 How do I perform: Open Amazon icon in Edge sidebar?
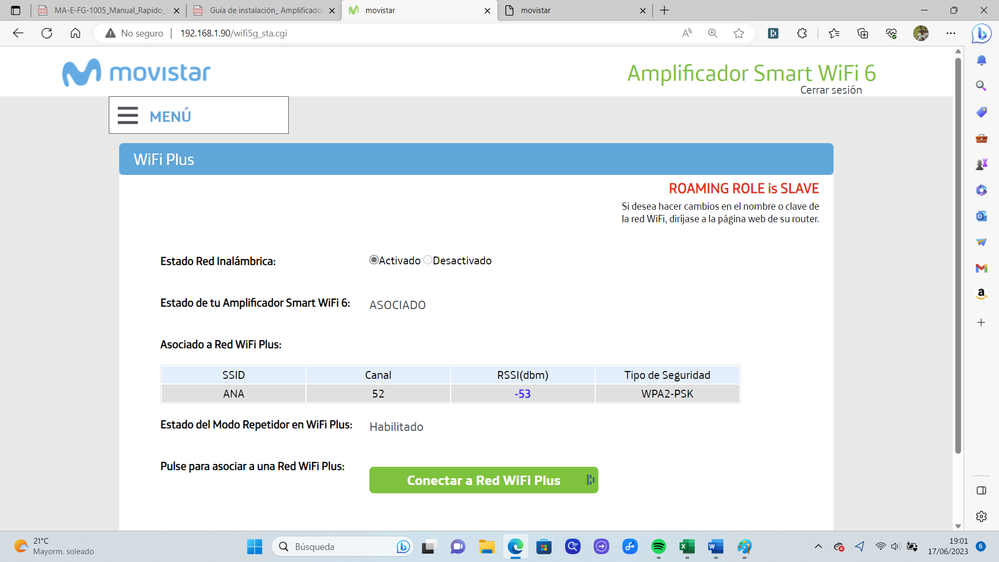coord(981,294)
